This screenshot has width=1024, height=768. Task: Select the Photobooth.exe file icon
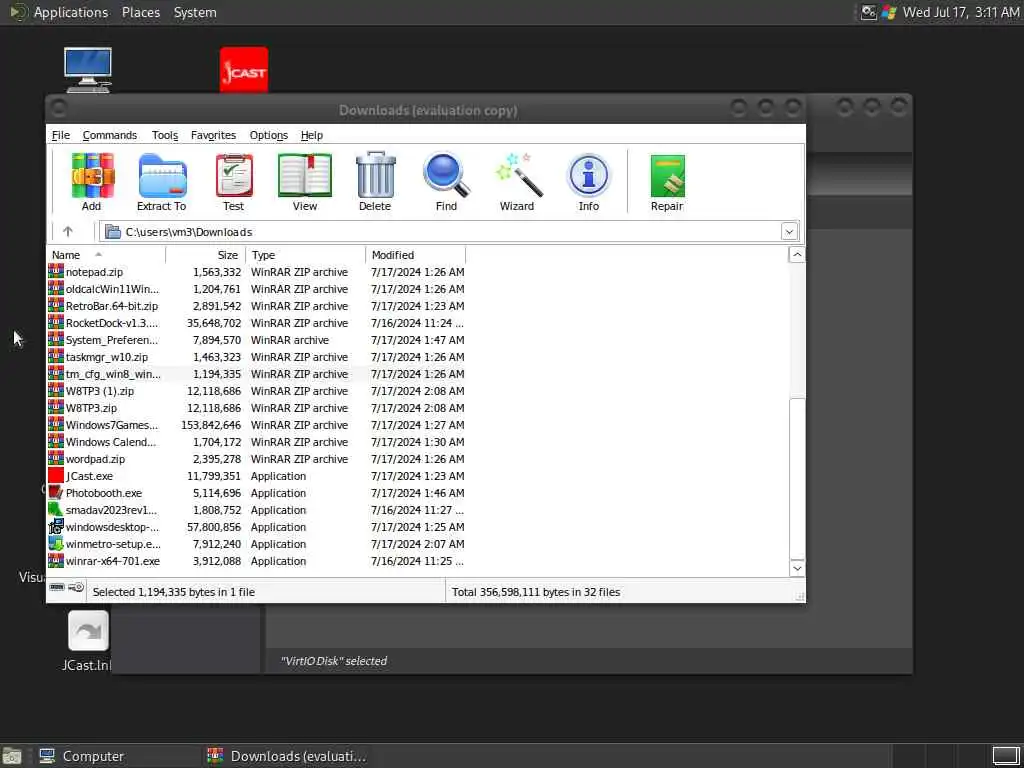(x=56, y=493)
